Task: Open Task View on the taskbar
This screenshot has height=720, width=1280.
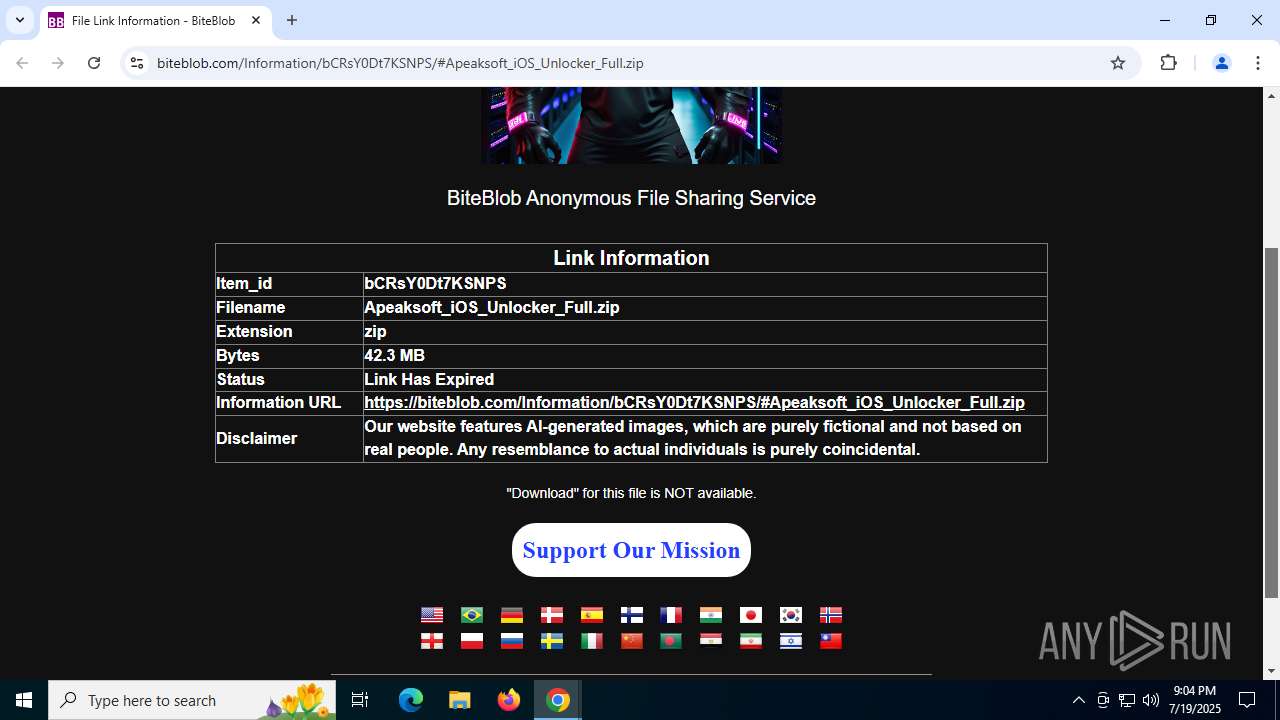Action: pos(361,700)
